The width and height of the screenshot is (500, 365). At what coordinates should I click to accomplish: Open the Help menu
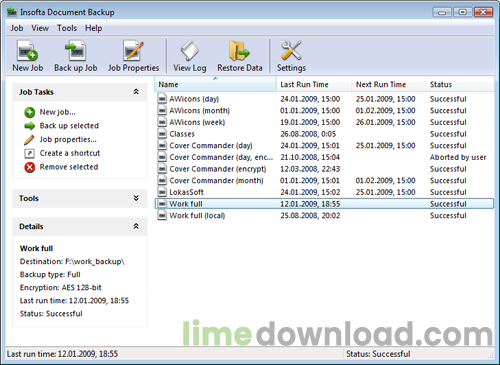click(x=93, y=28)
